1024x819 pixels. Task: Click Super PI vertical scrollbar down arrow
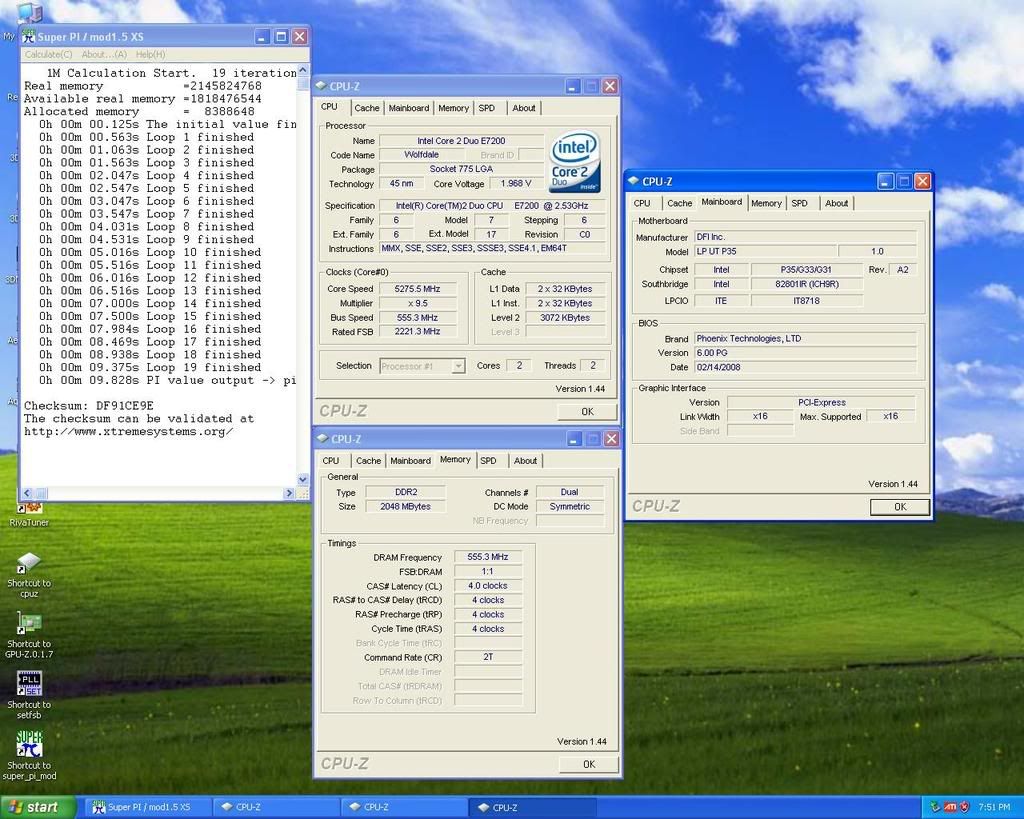(302, 479)
